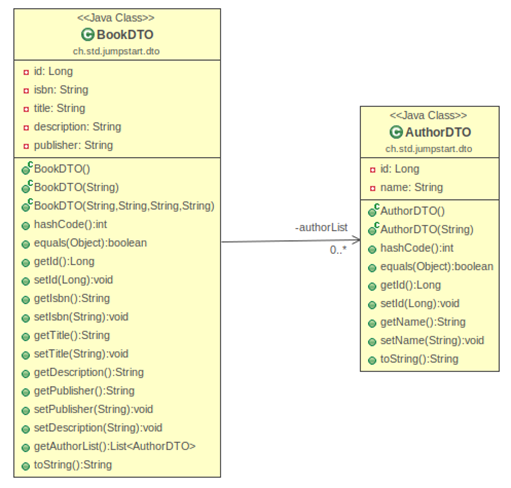The height and width of the screenshot is (488, 511).
Task: Select the public method icon for getName()
Action: click(x=372, y=323)
